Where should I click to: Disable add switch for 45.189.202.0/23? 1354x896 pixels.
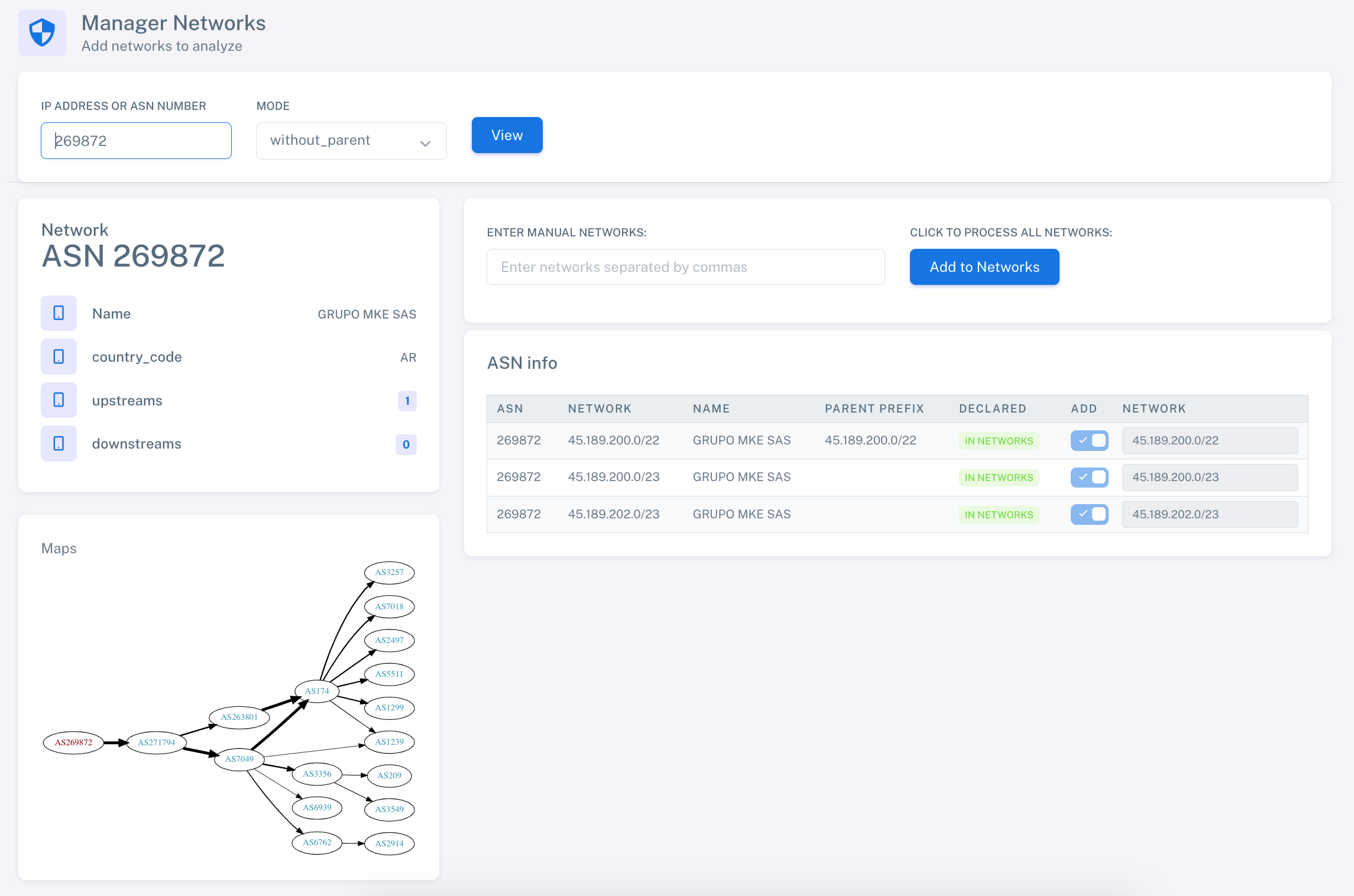pos(1089,514)
